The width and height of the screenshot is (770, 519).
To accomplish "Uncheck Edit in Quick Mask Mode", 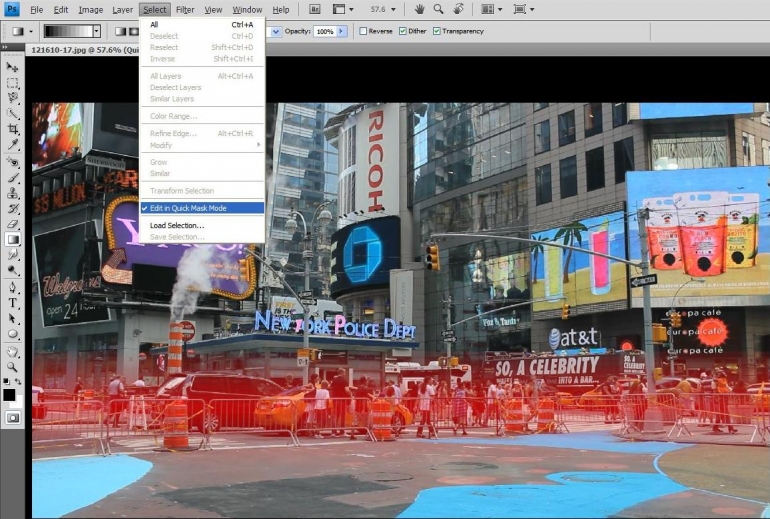I will [202, 208].
